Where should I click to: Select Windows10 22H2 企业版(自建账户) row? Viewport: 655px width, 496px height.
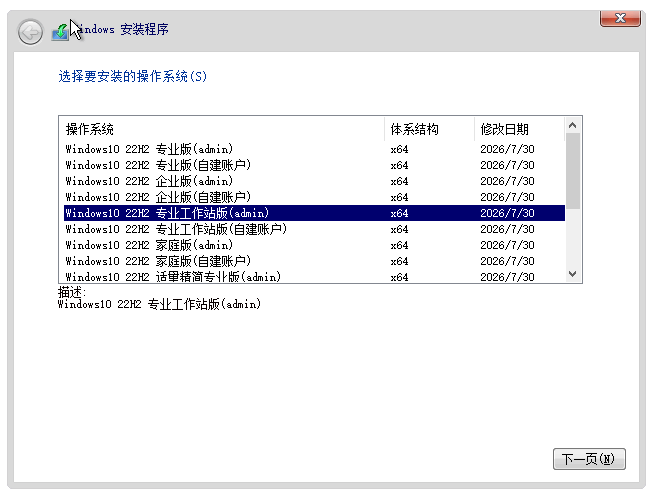coord(314,197)
